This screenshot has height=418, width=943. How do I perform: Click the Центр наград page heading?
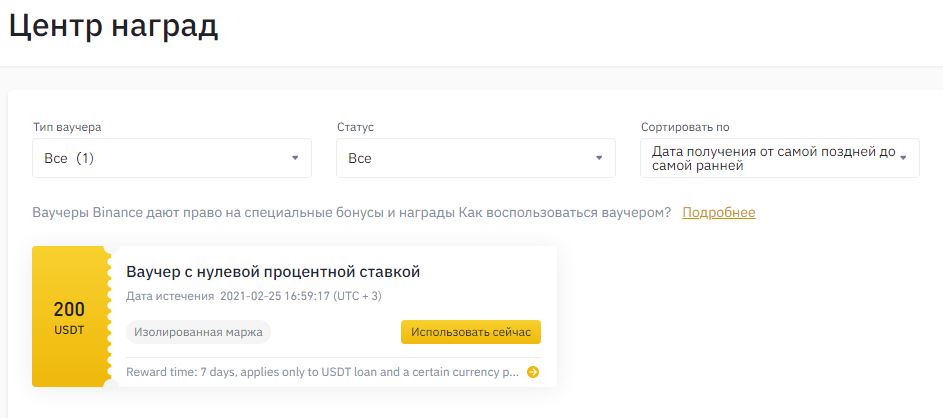click(x=113, y=27)
